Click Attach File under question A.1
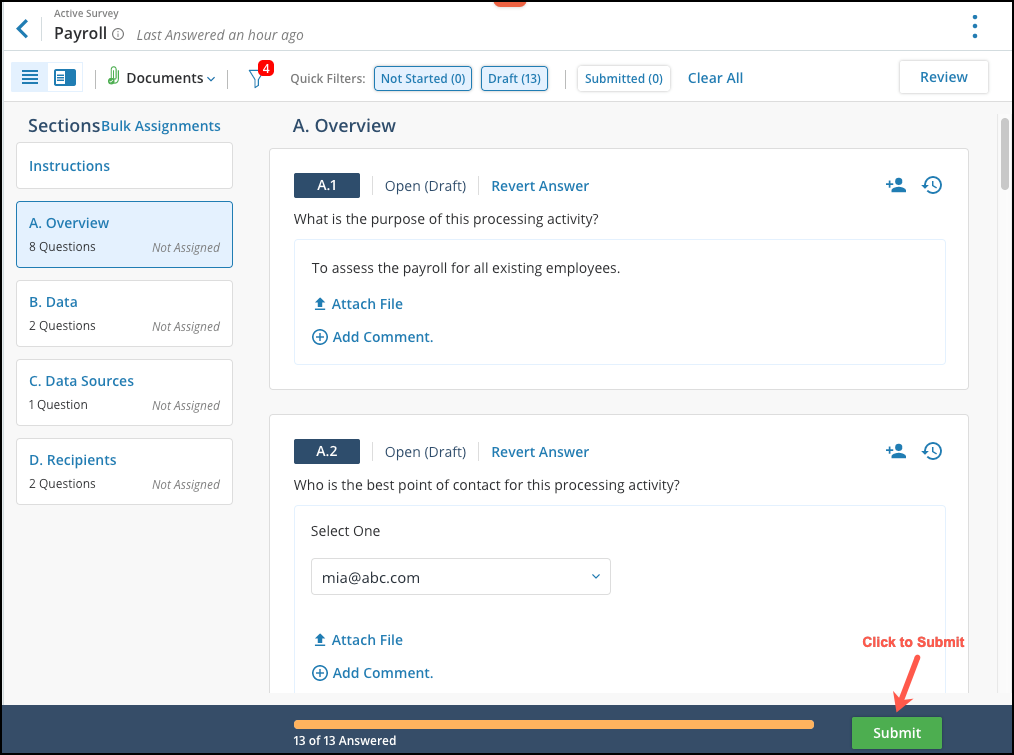This screenshot has height=755, width=1014. click(x=358, y=304)
